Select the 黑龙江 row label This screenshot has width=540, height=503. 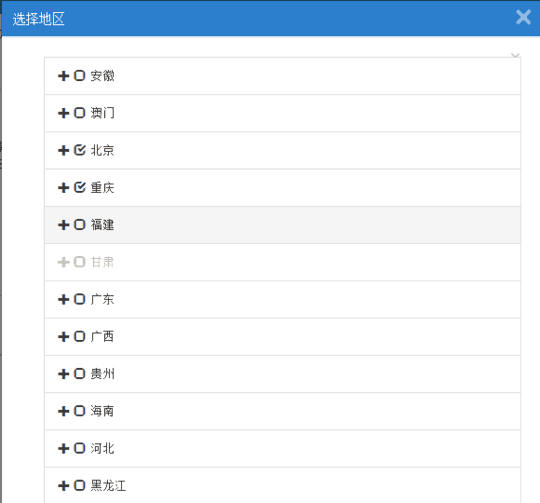click(108, 486)
